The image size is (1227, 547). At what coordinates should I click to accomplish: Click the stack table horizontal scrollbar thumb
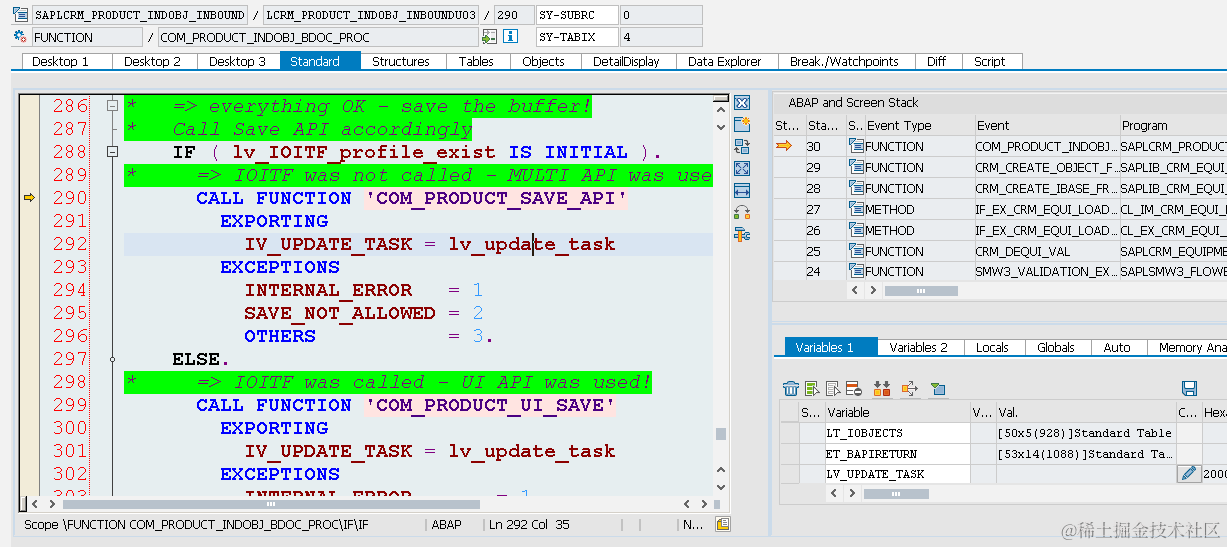921,291
